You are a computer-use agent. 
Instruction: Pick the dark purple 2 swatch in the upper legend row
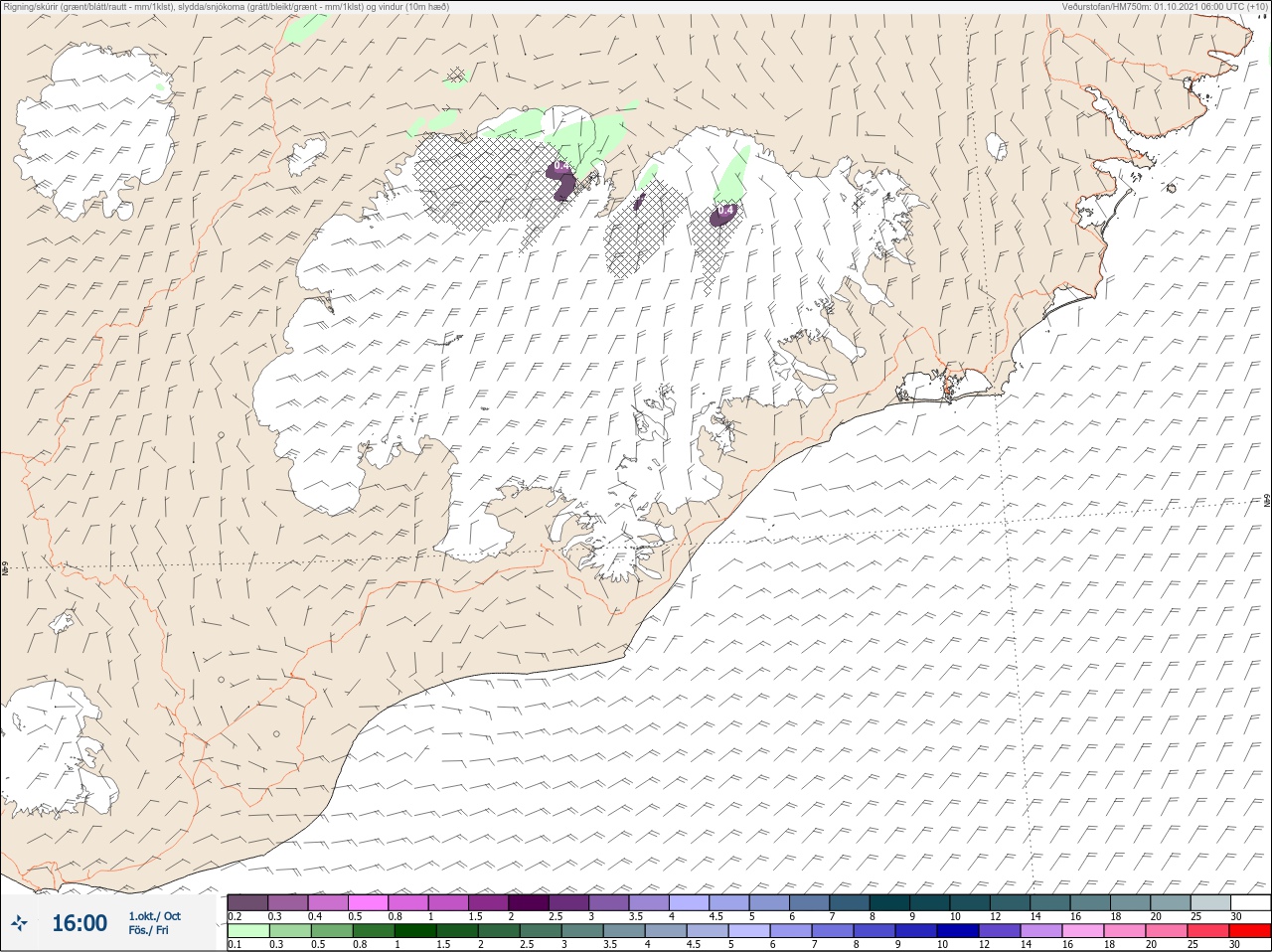pos(529,902)
